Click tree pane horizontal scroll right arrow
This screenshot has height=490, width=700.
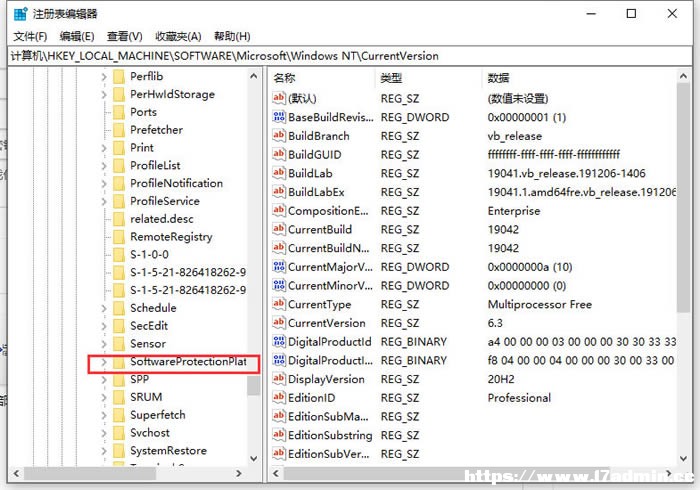tap(239, 473)
